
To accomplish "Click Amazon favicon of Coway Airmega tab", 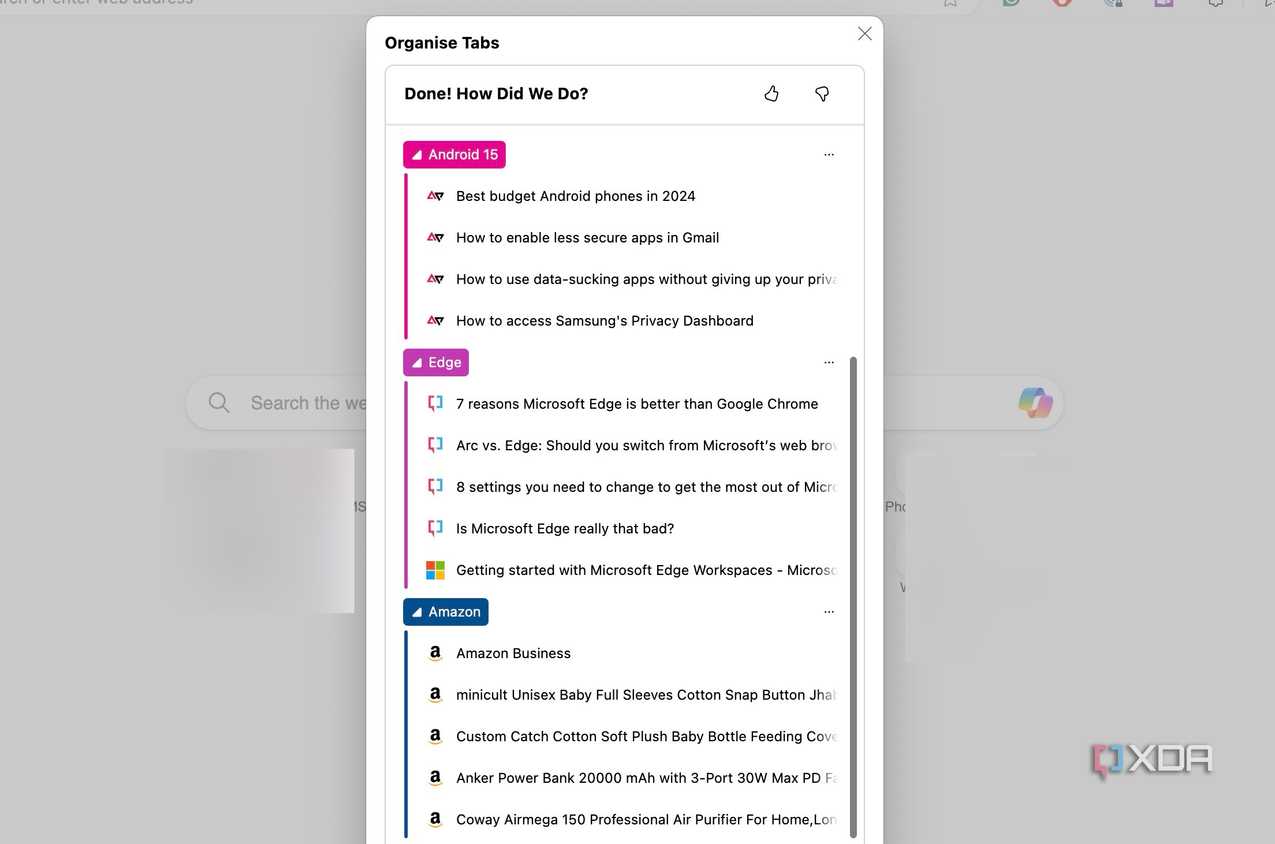I will point(435,819).
